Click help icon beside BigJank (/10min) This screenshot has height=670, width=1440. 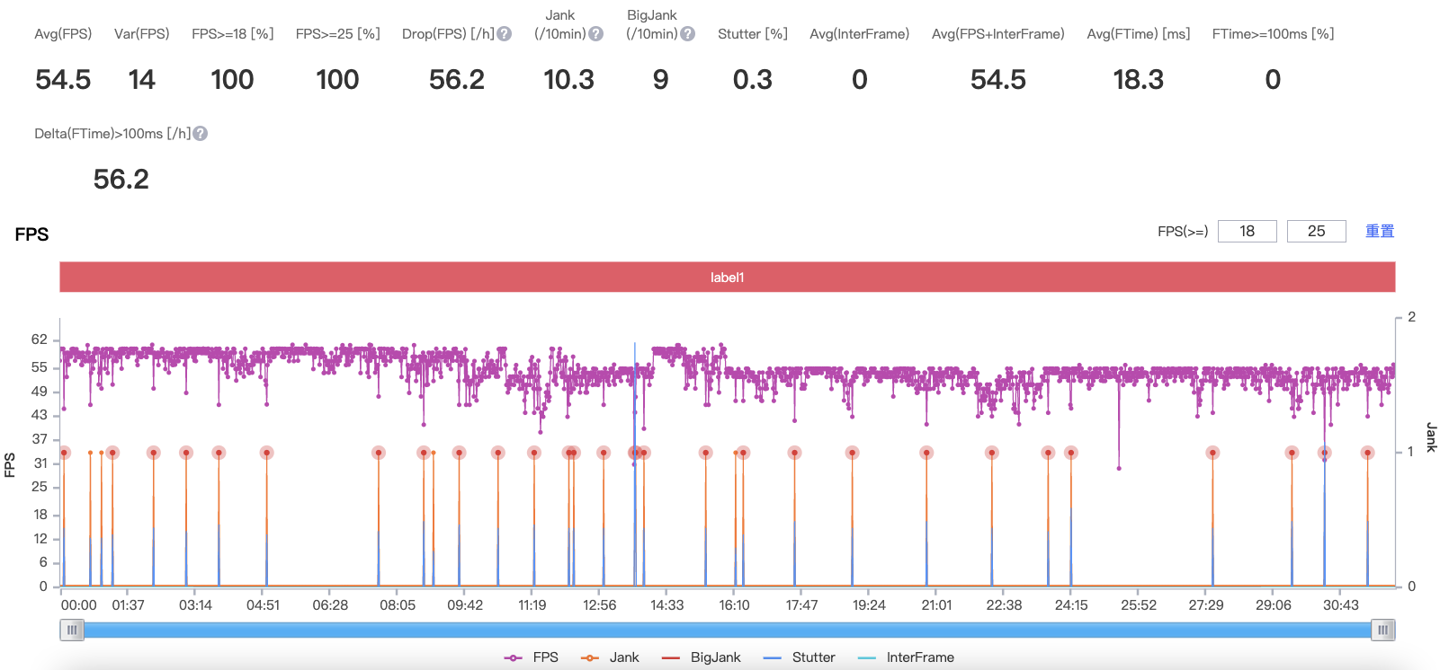(x=688, y=34)
